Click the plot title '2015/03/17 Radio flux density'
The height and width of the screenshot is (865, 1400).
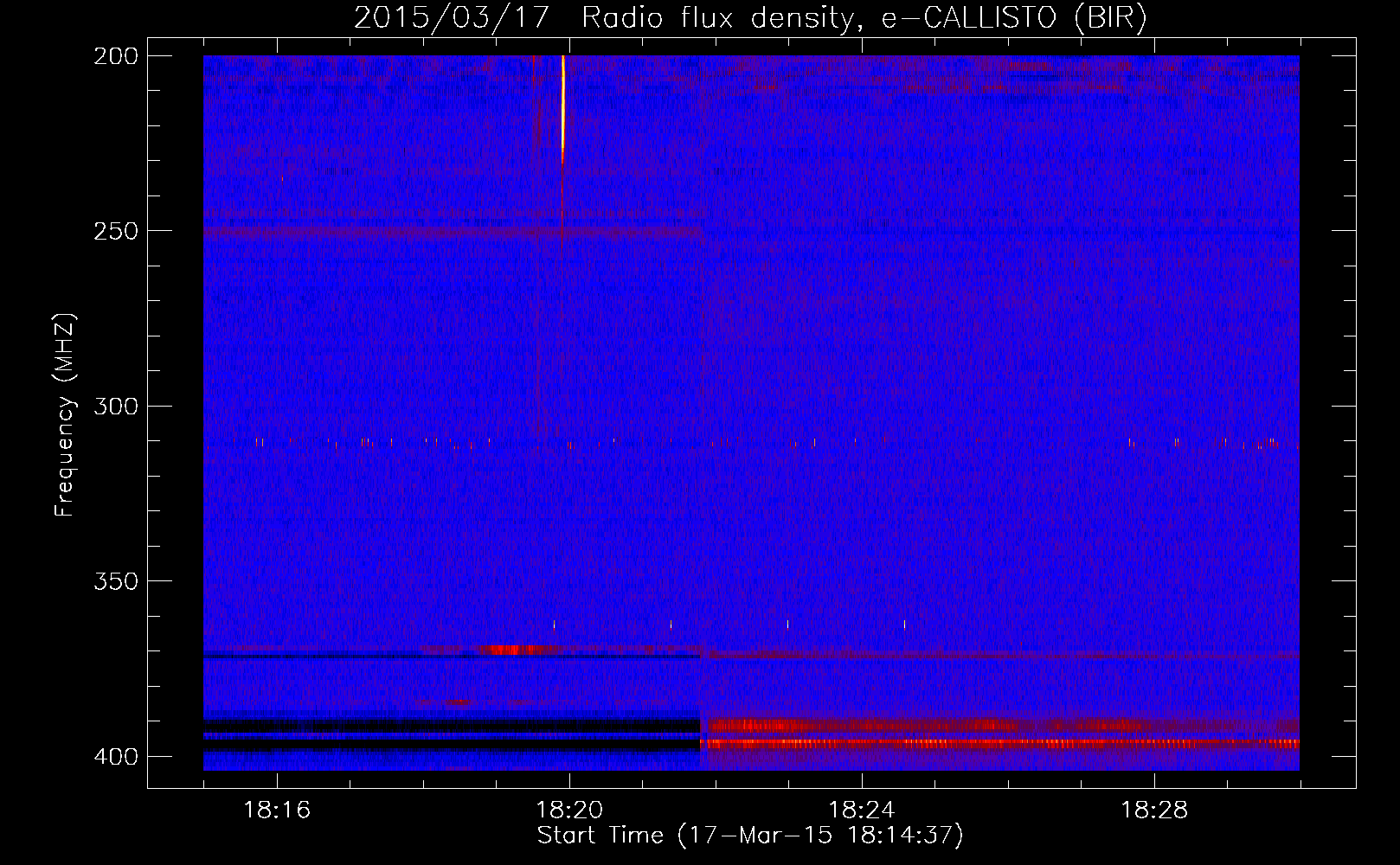point(750,17)
